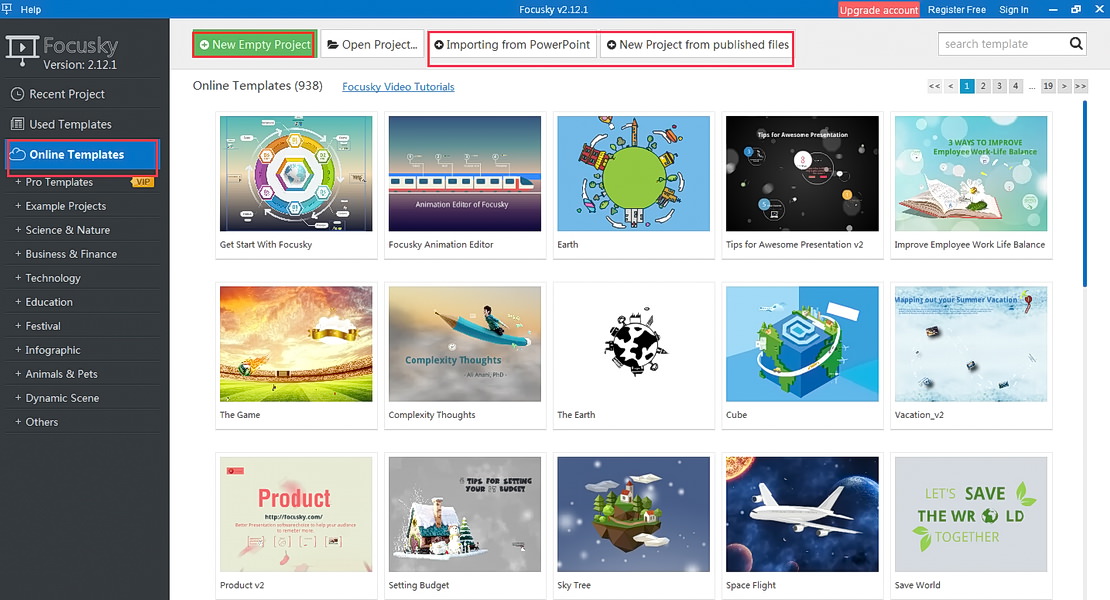Click the VIP badge next to Pro Templates
Image resolution: width=1110 pixels, height=600 pixels.
[x=142, y=182]
